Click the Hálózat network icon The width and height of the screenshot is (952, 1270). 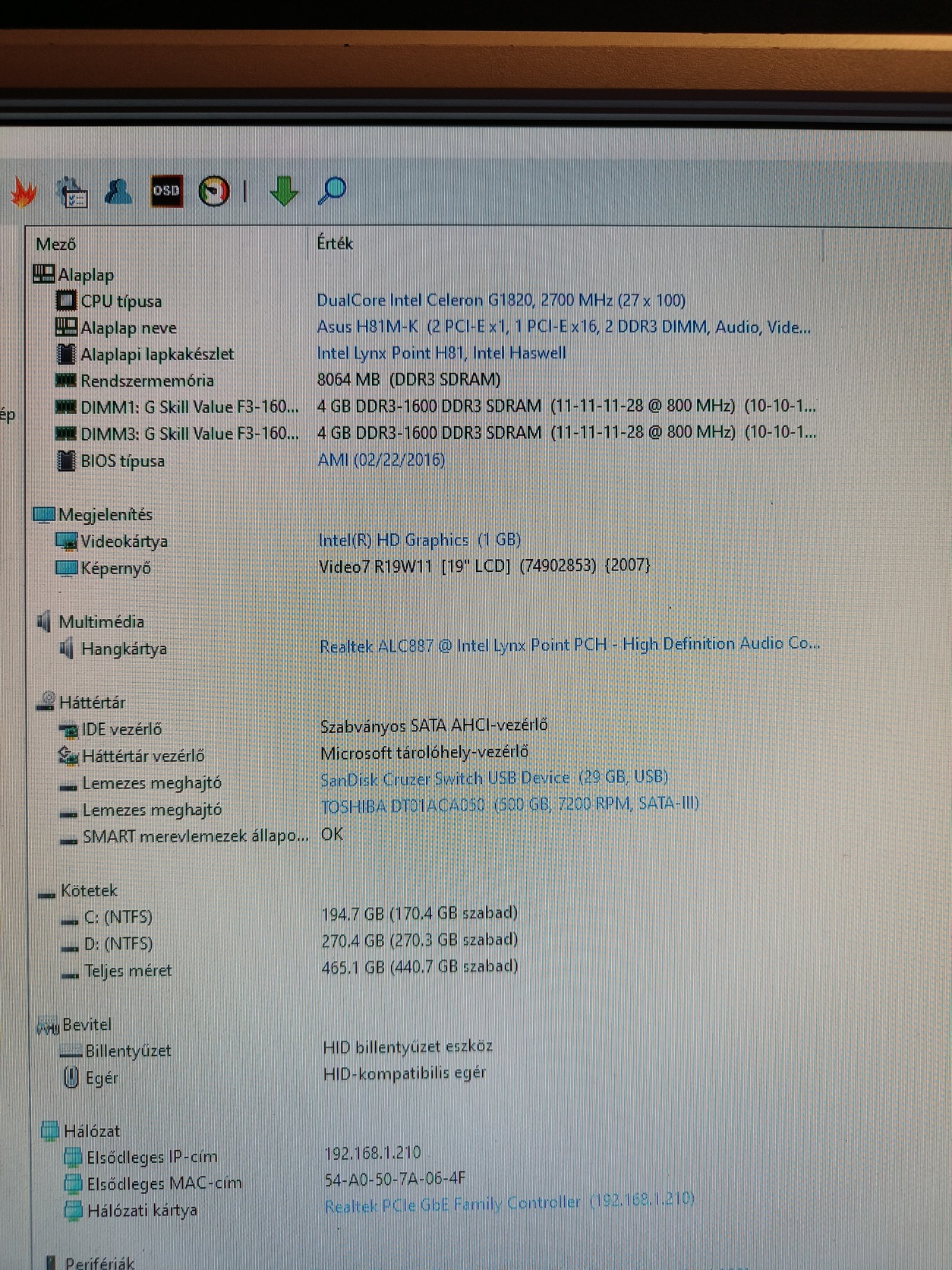point(50,1130)
